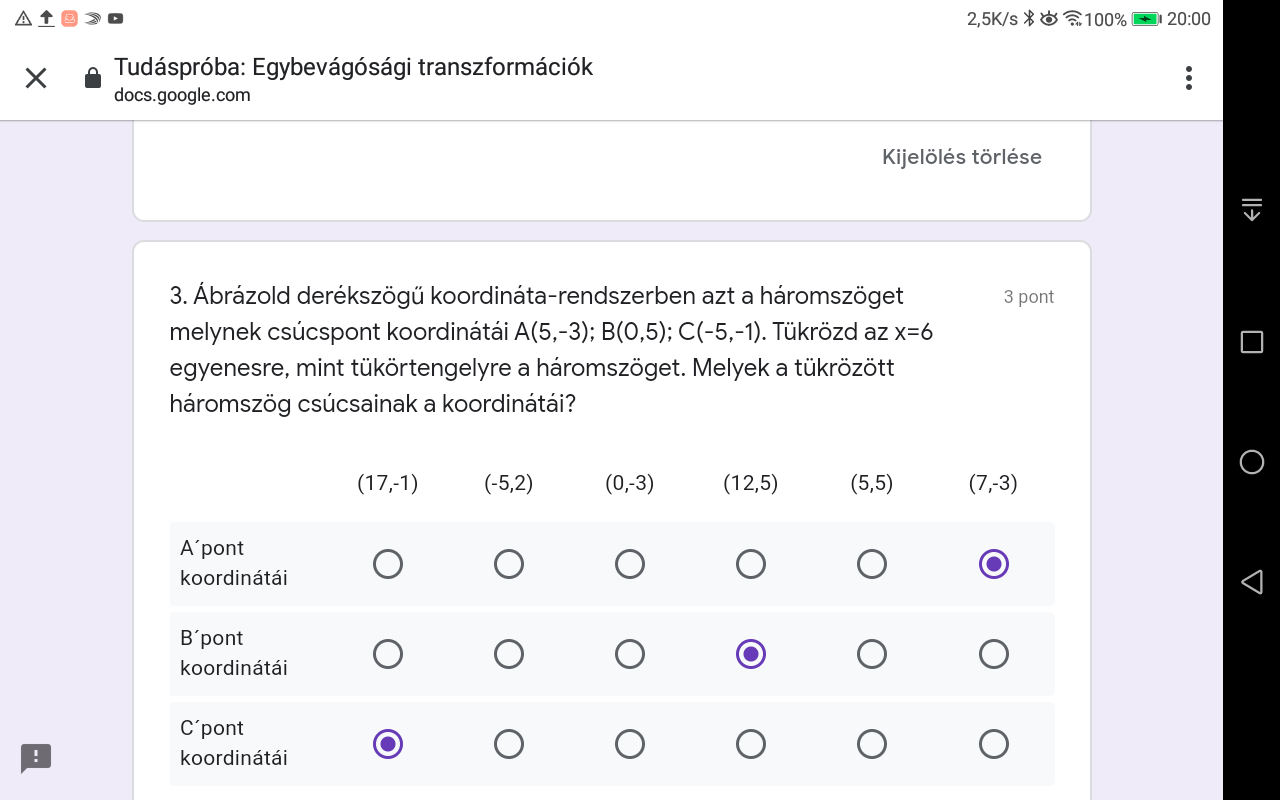Choose (-5,2) in the B´pont row
The image size is (1280, 800).
[x=509, y=654]
